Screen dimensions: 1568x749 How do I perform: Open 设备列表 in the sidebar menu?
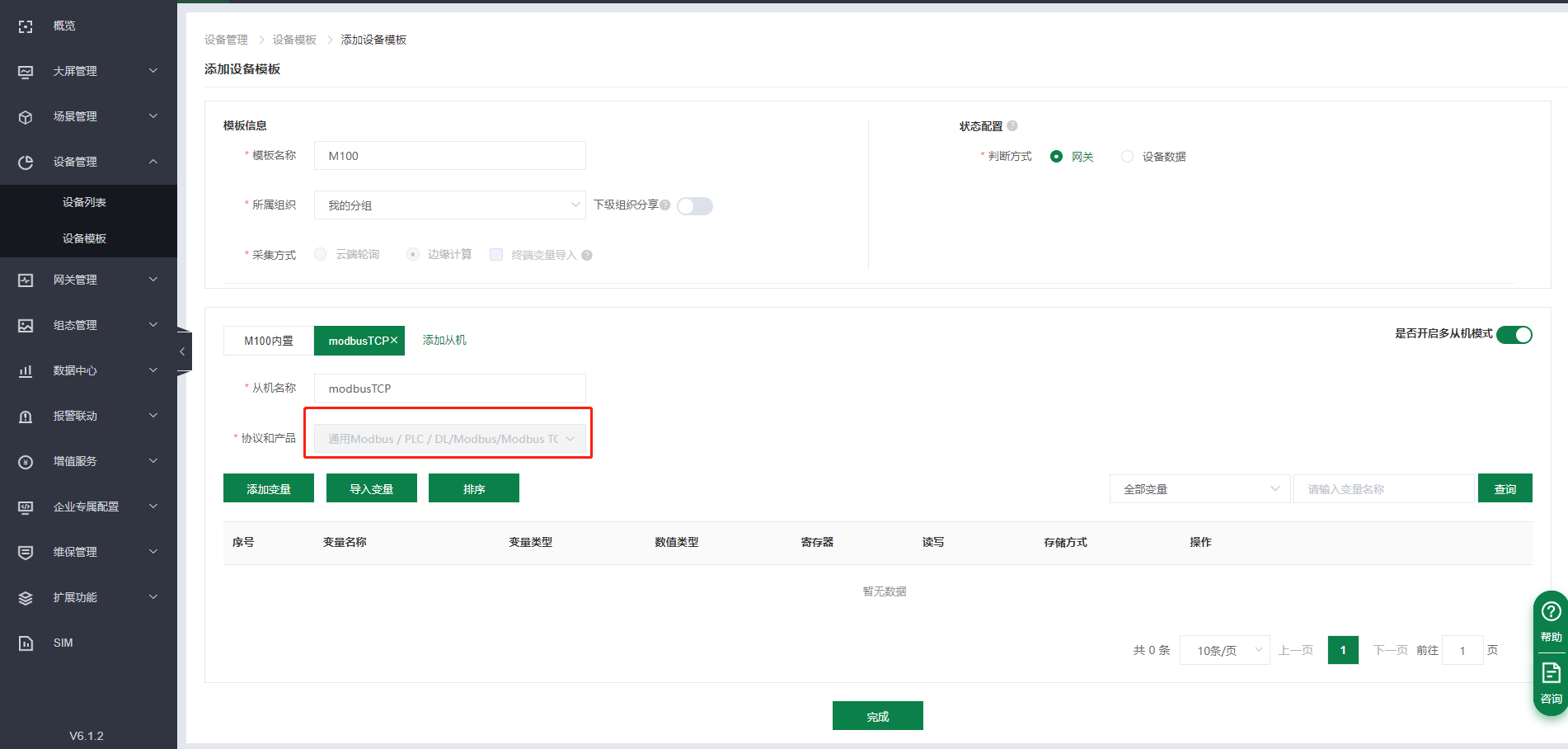(84, 202)
